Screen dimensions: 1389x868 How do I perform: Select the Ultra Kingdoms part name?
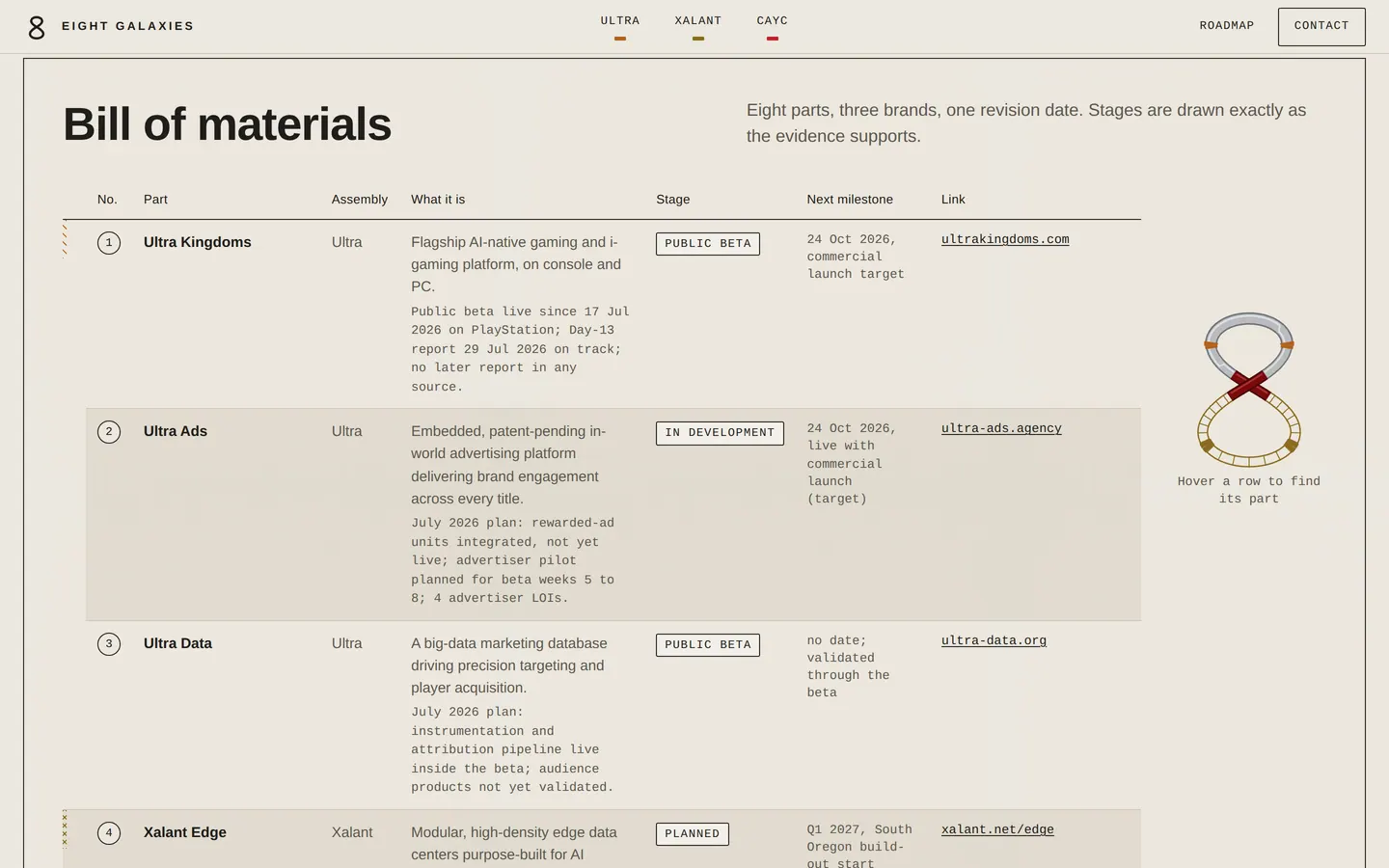[x=198, y=242]
